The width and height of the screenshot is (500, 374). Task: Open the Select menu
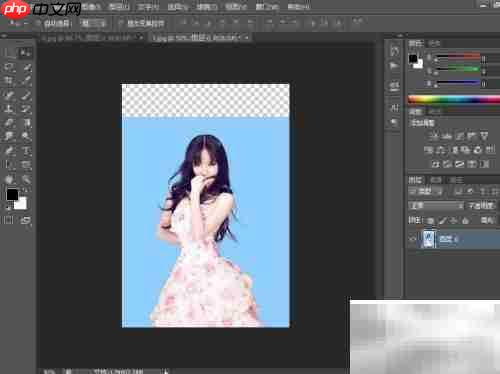point(178,7)
